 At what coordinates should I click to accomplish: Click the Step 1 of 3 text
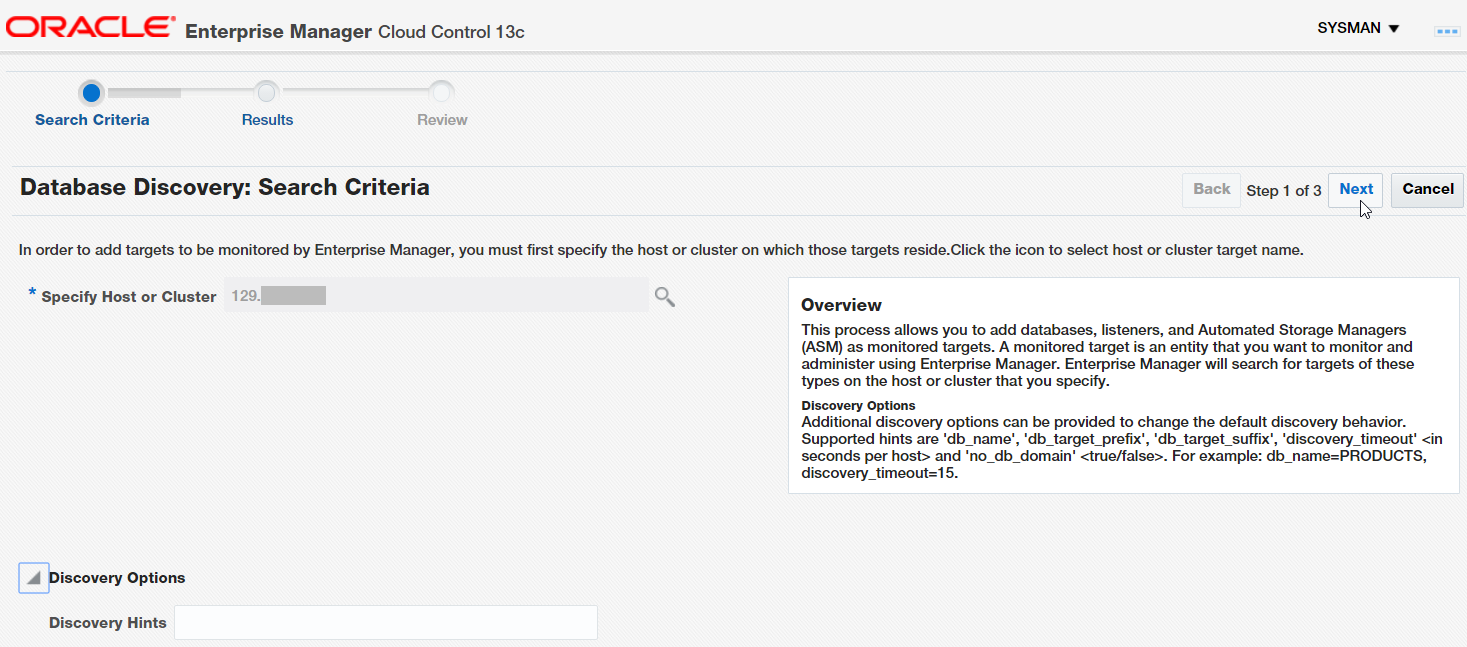pos(1284,190)
